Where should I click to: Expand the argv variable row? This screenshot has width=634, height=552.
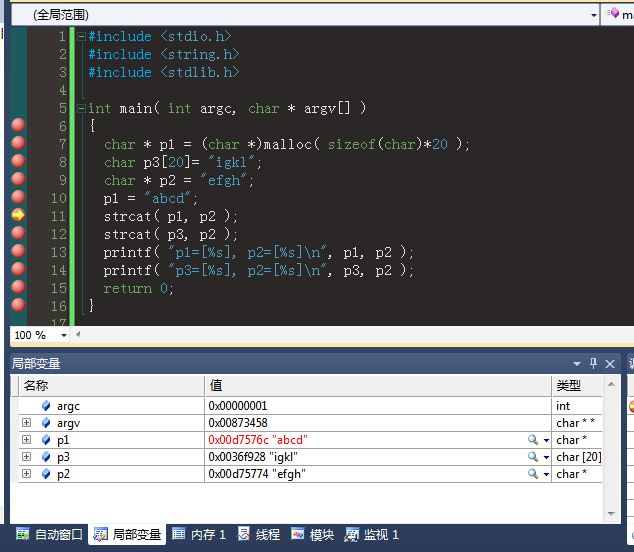(27, 423)
